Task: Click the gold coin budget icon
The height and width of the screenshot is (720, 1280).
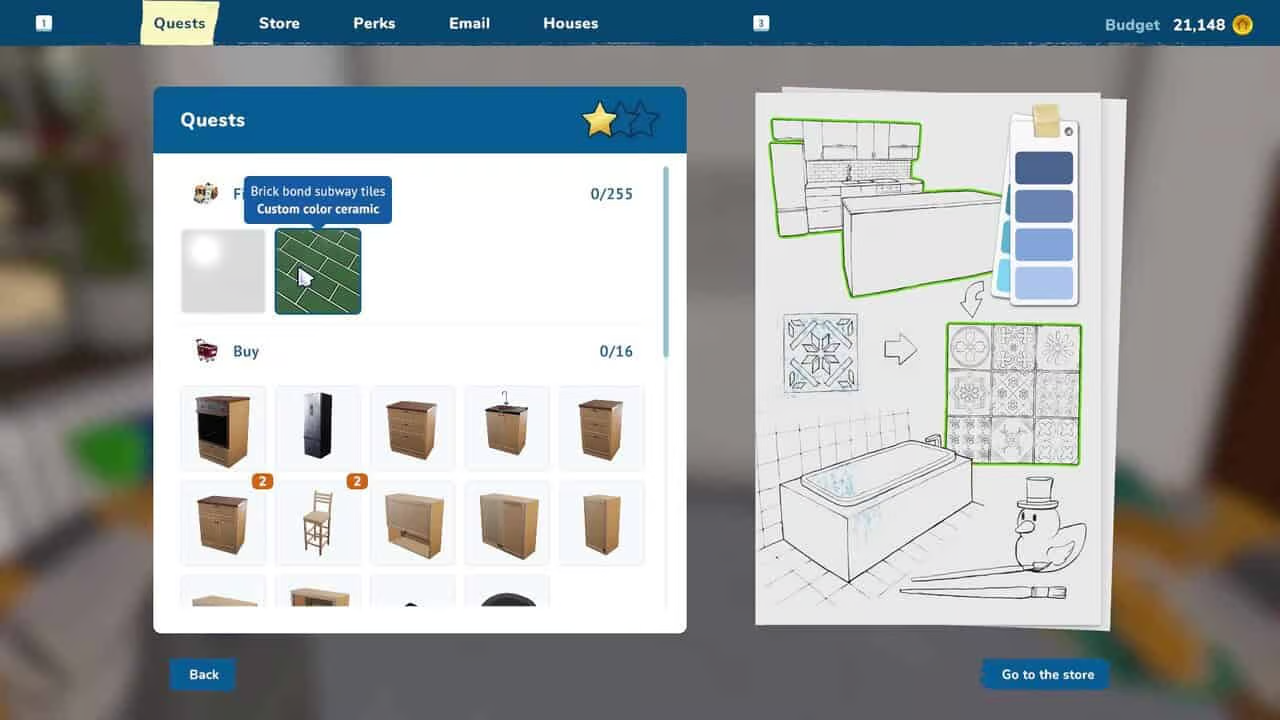Action: (x=1242, y=25)
